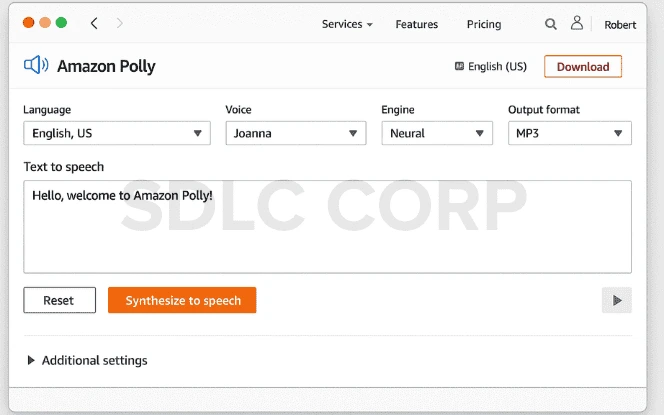
Task: Click the orange minimize window button
Action: [45, 22]
